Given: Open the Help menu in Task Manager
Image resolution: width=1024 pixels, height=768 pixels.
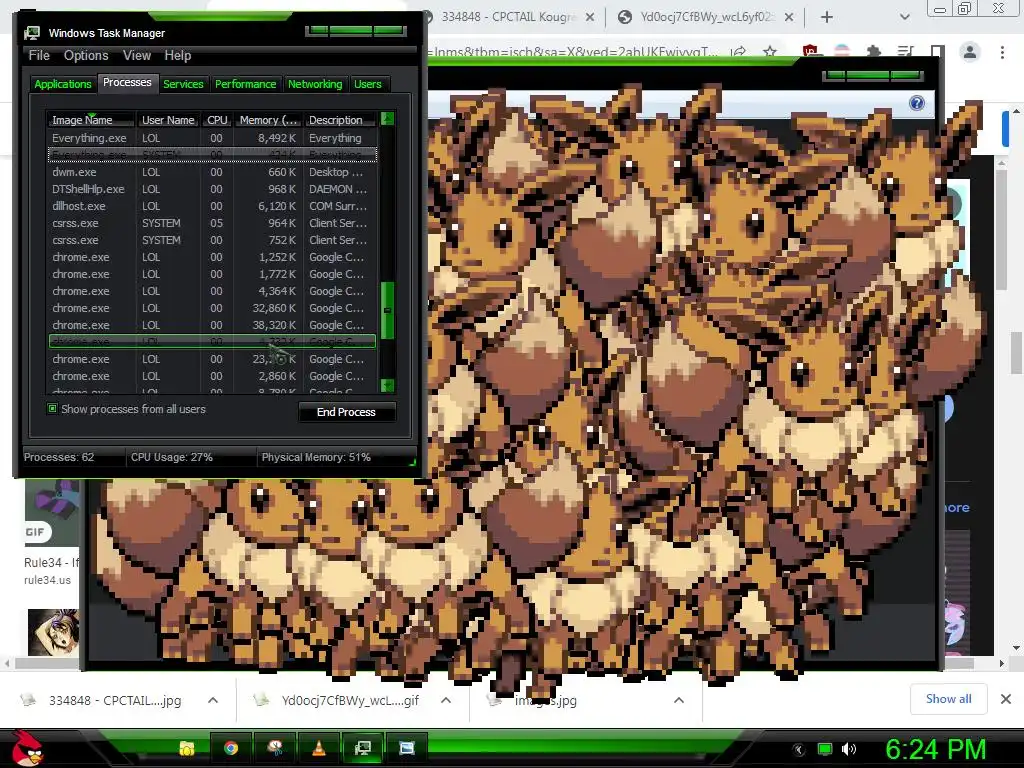Looking at the screenshot, I should click(178, 56).
